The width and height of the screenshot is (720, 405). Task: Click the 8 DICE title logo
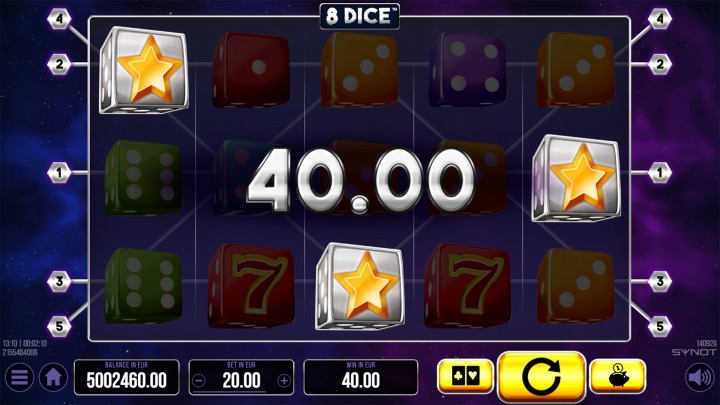tap(360, 17)
